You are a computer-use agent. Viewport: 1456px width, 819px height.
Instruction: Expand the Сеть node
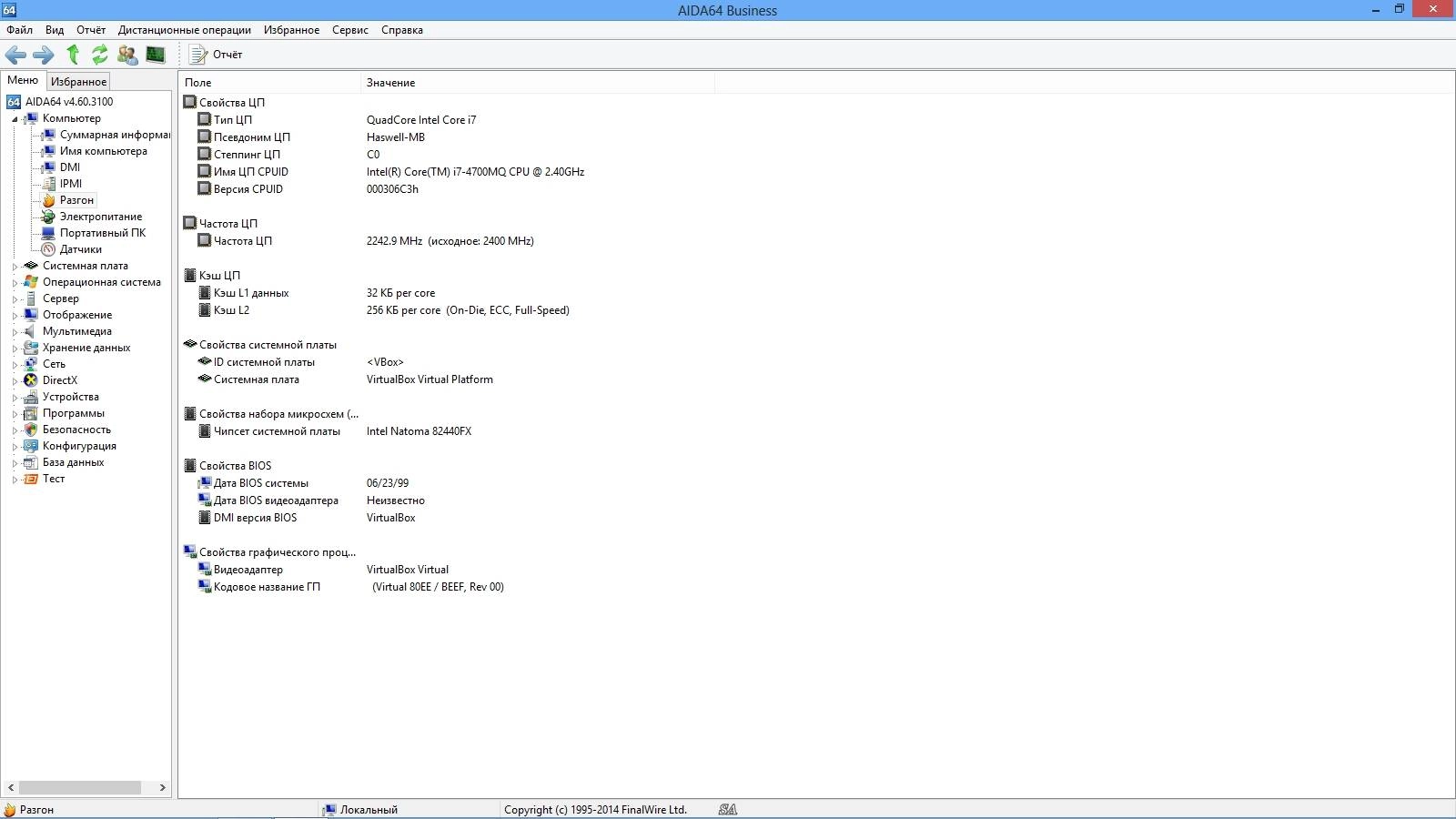15,365
